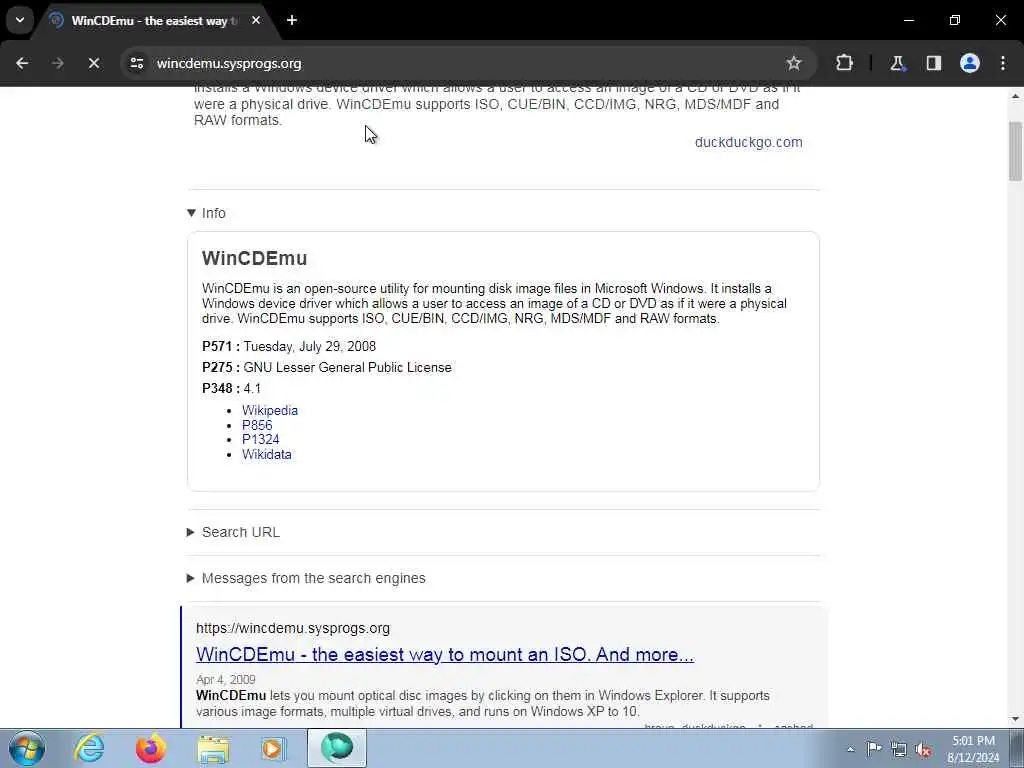
Task: Click the P348 version value 4.1
Action: [252, 389]
